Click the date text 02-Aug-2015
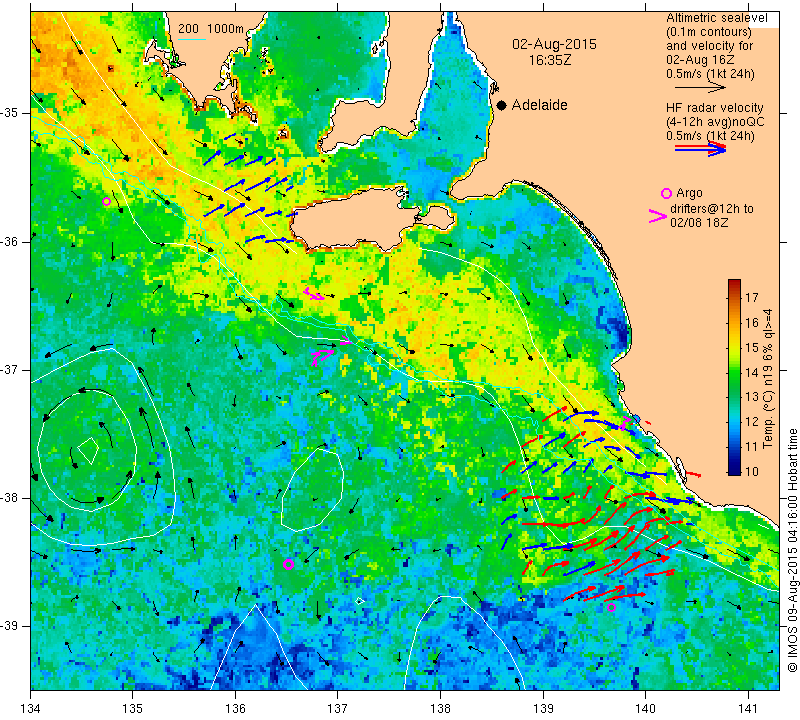This screenshot has height=720, width=800. tap(554, 44)
